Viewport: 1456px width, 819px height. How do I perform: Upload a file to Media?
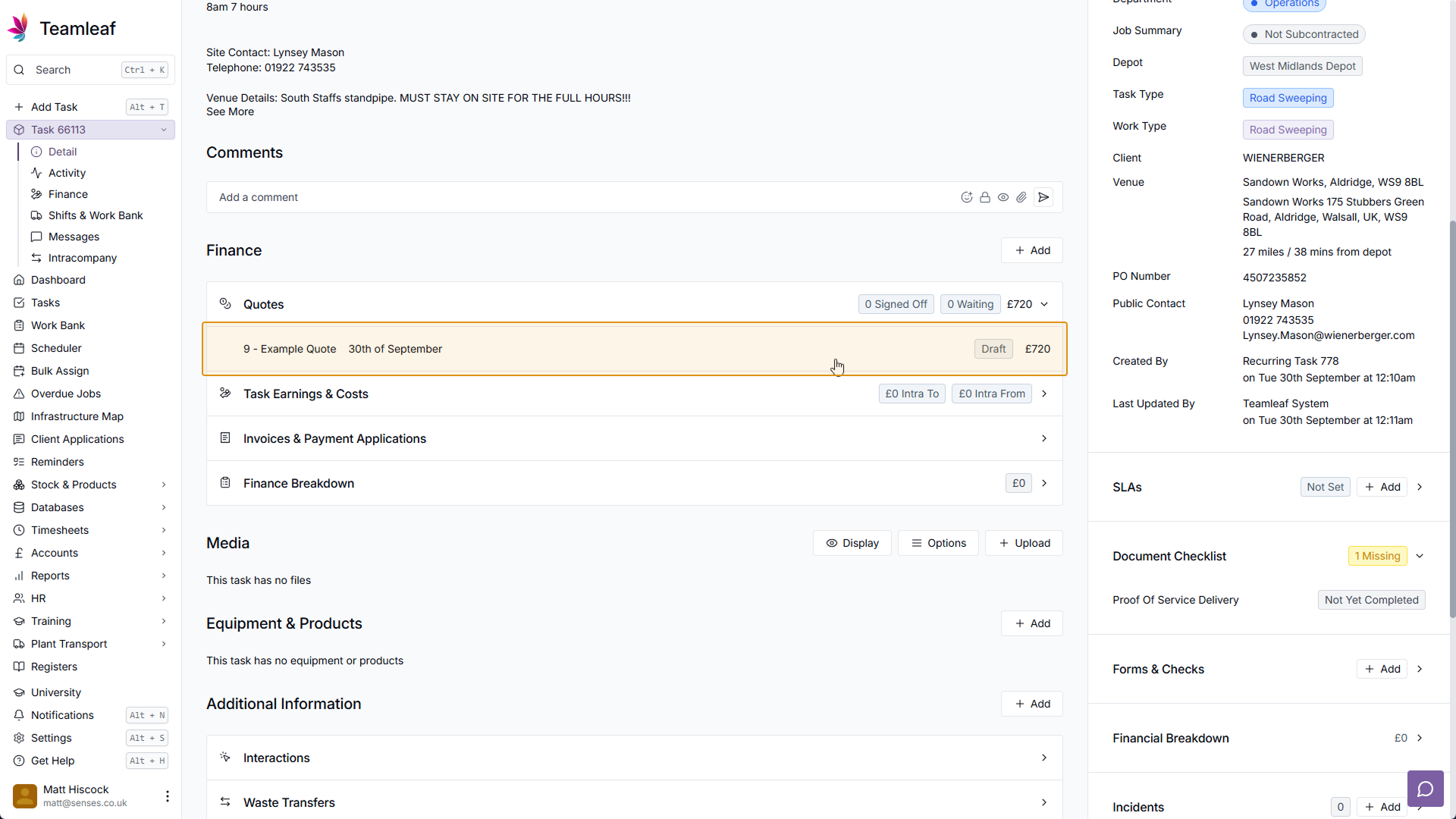tap(1024, 543)
